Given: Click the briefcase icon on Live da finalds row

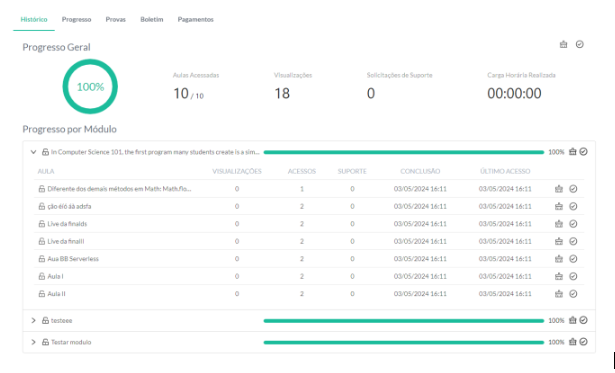Looking at the screenshot, I should (559, 224).
